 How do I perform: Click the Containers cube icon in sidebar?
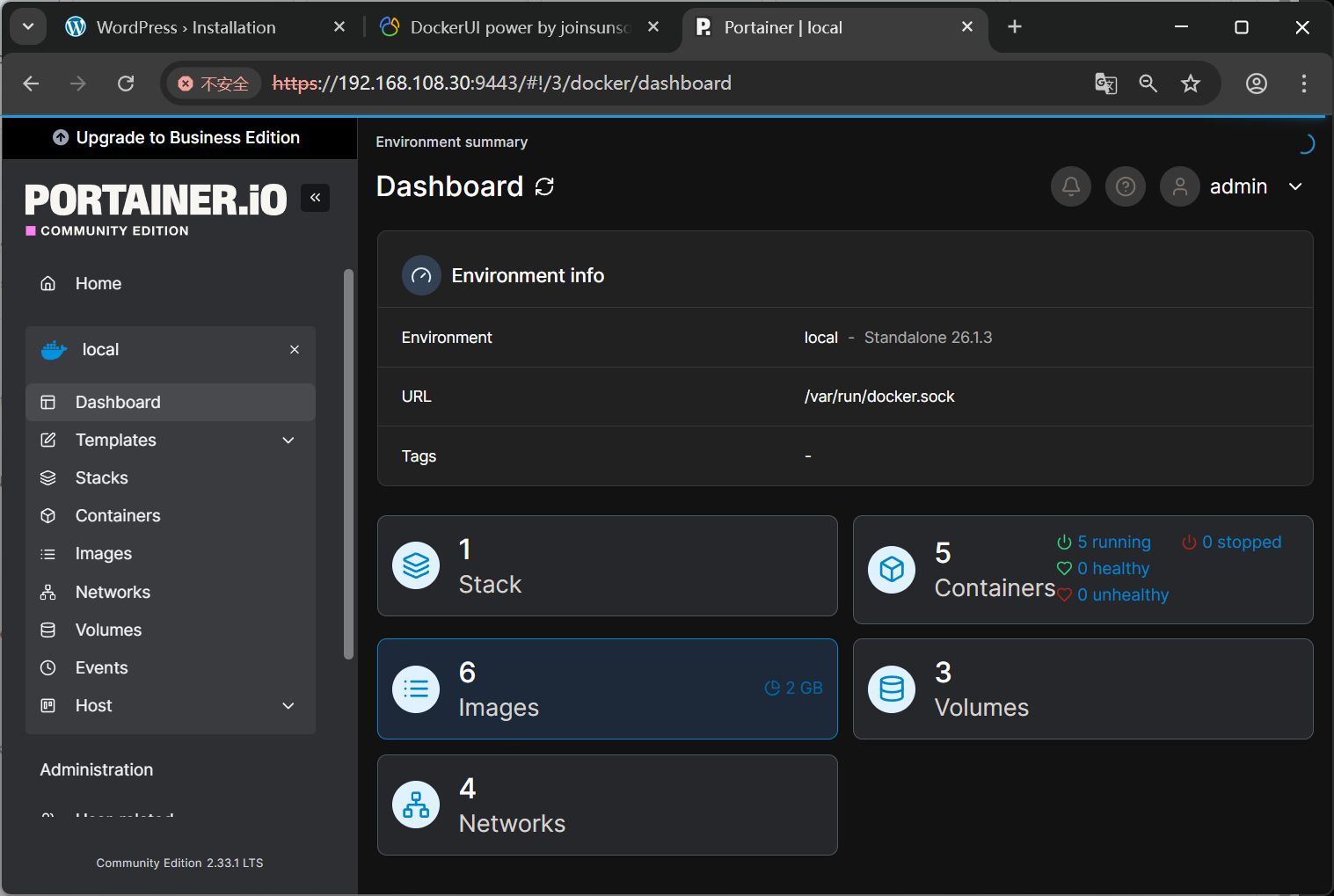pos(48,515)
